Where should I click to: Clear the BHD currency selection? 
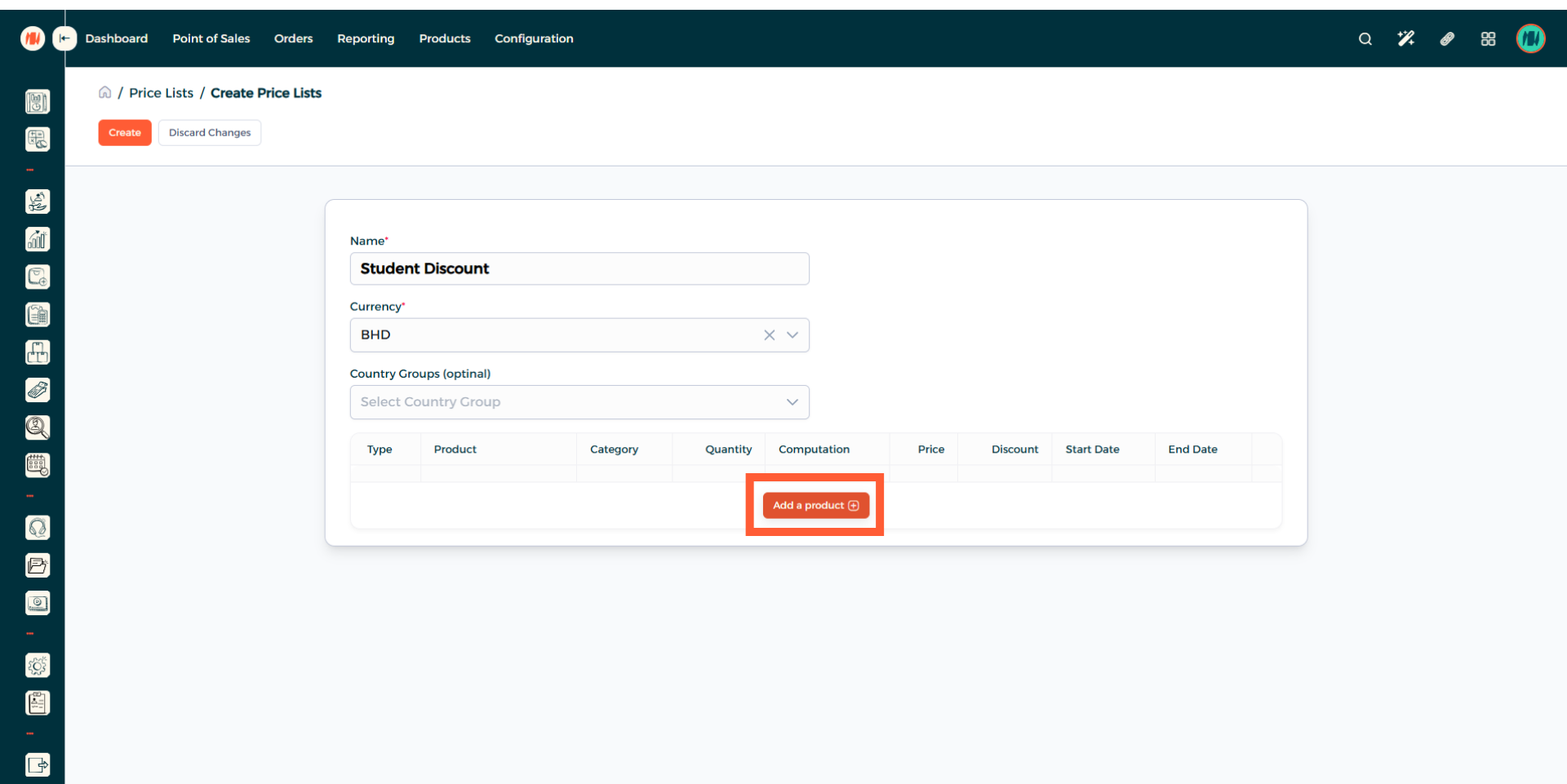point(769,335)
